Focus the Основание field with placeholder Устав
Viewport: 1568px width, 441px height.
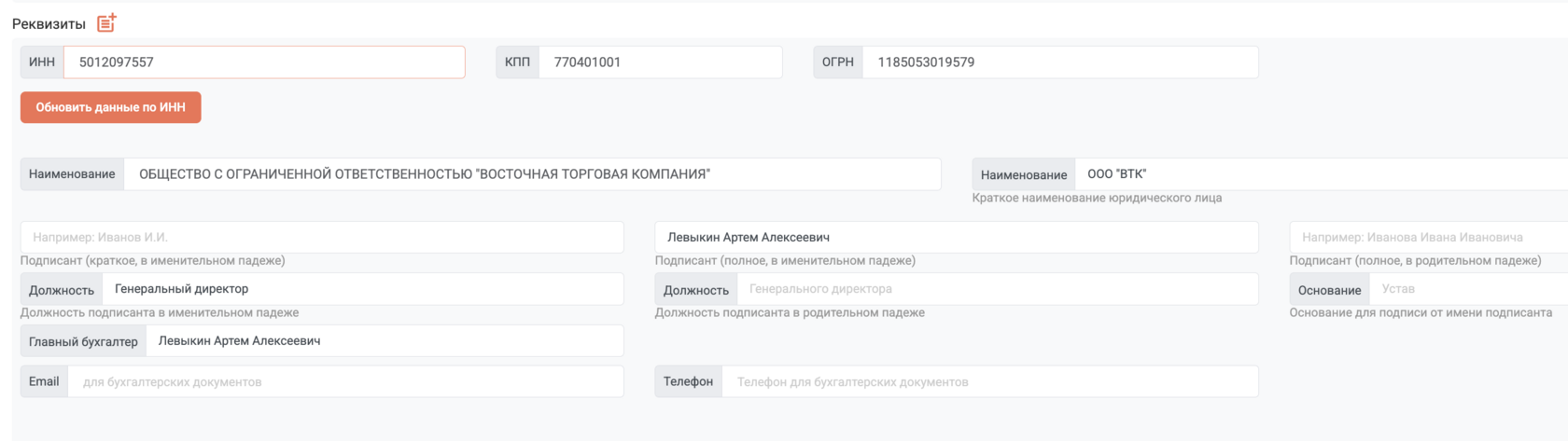click(1469, 289)
